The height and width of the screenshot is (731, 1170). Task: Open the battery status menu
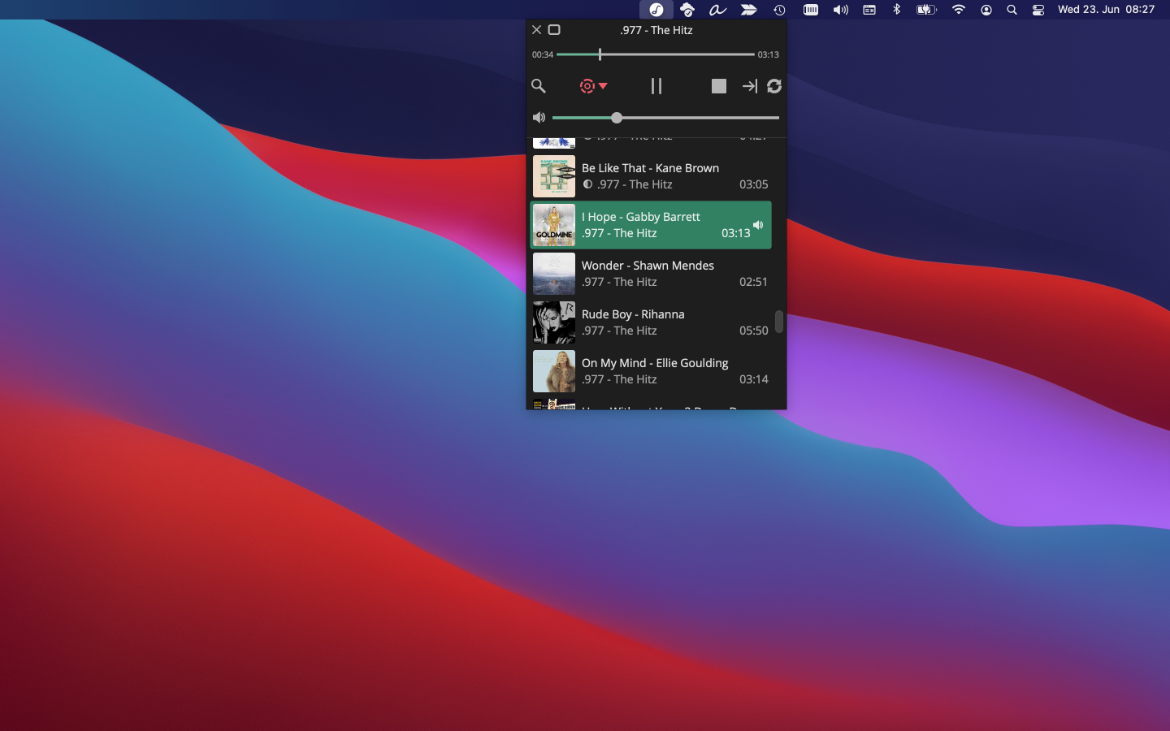click(x=925, y=10)
